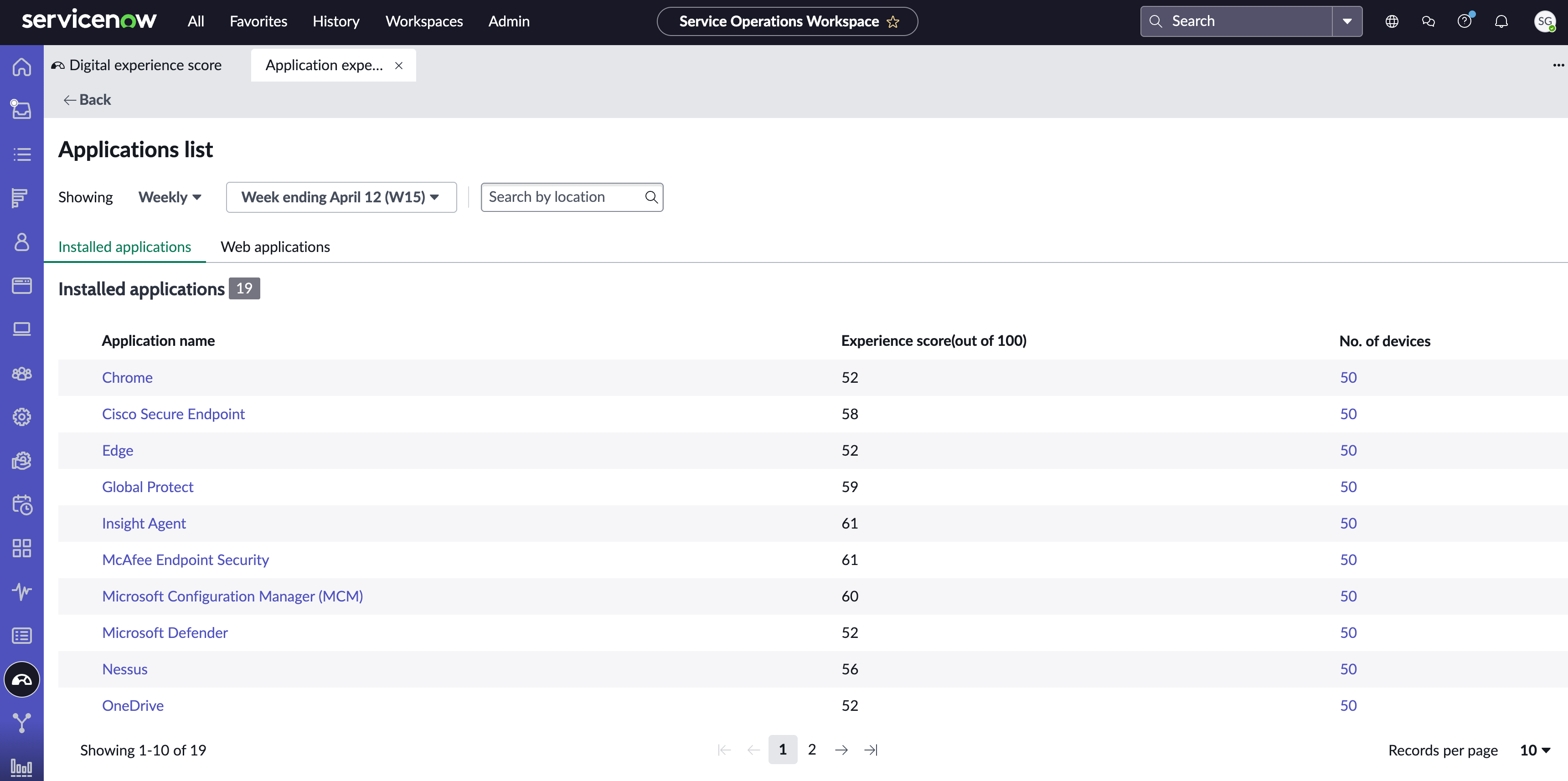Open the OneDrive application link
The height and width of the screenshot is (781, 1568).
pyautogui.click(x=133, y=705)
